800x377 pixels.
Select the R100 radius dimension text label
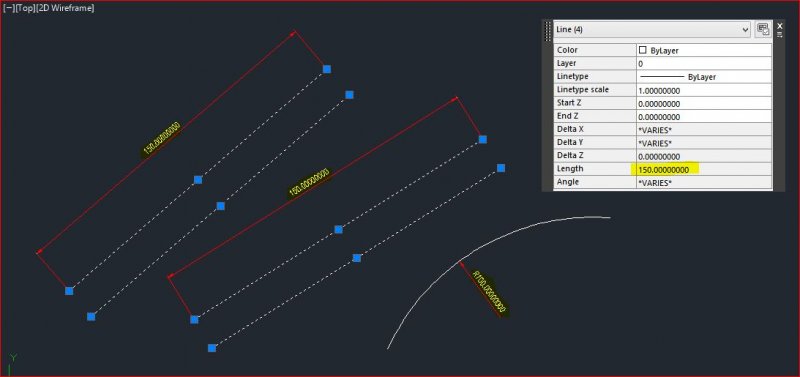[490, 293]
